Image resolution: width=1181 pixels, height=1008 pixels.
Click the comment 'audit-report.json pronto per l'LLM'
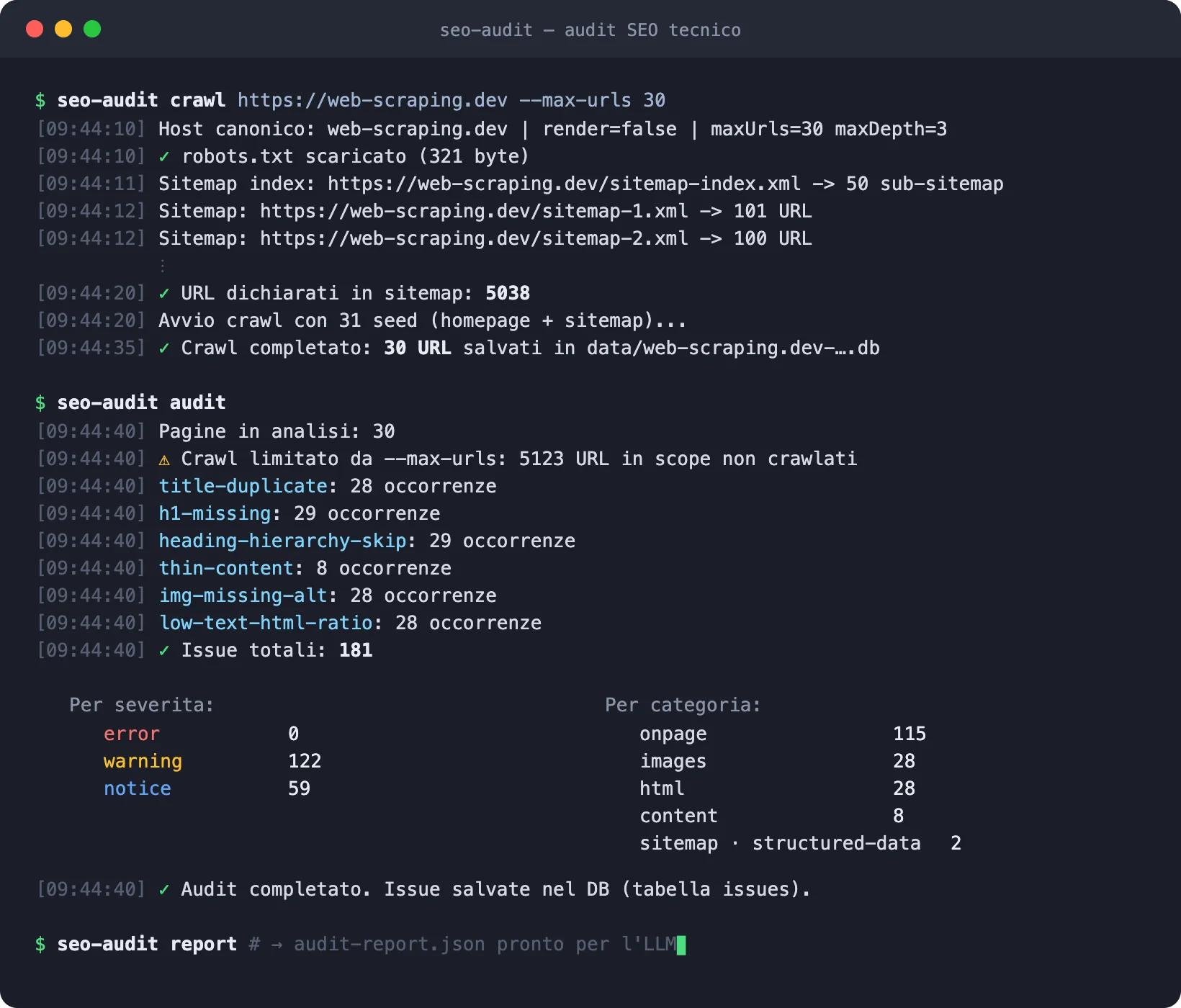tap(485, 944)
